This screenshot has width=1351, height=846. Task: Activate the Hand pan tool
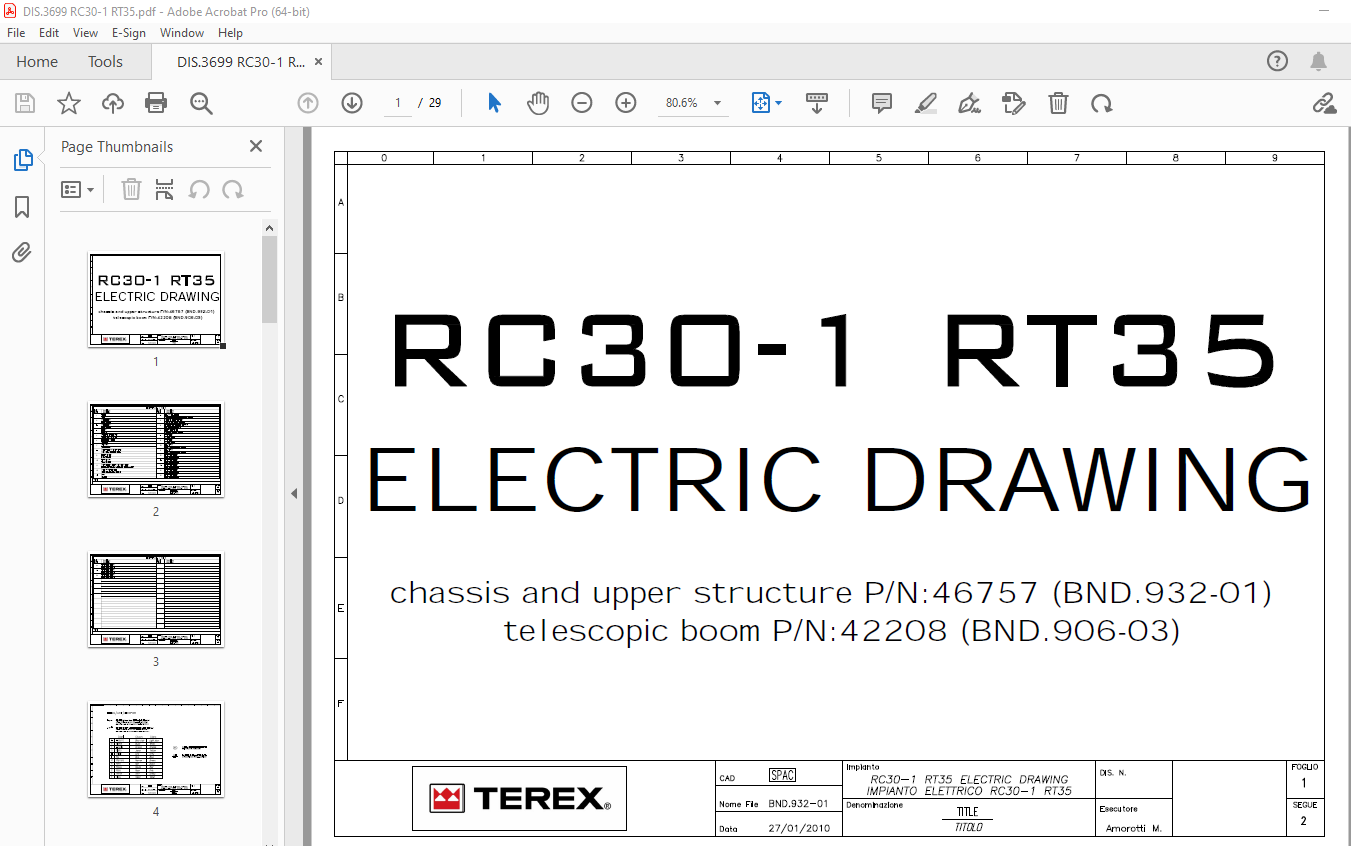tap(538, 103)
